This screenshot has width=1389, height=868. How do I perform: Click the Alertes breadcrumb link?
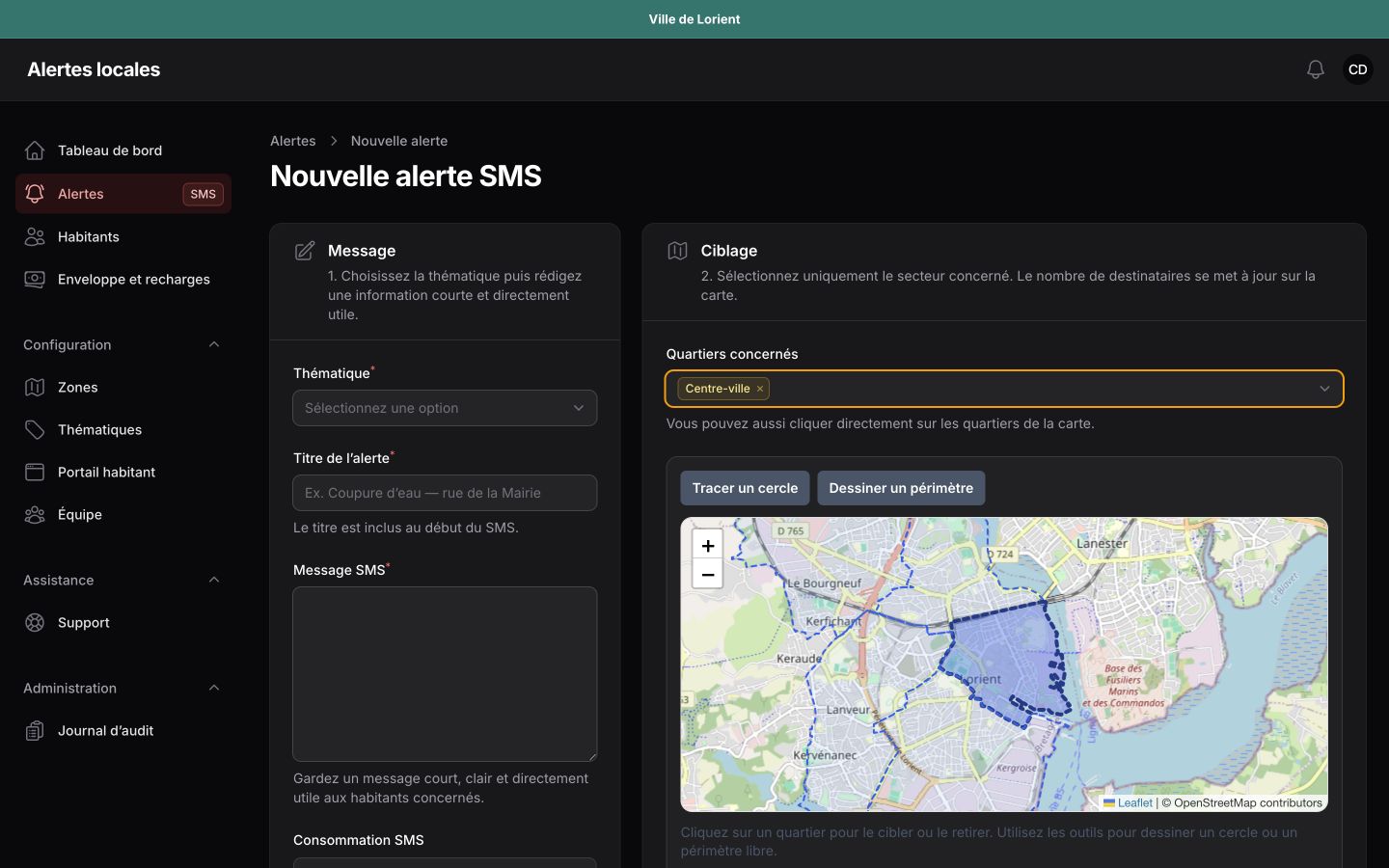293,141
